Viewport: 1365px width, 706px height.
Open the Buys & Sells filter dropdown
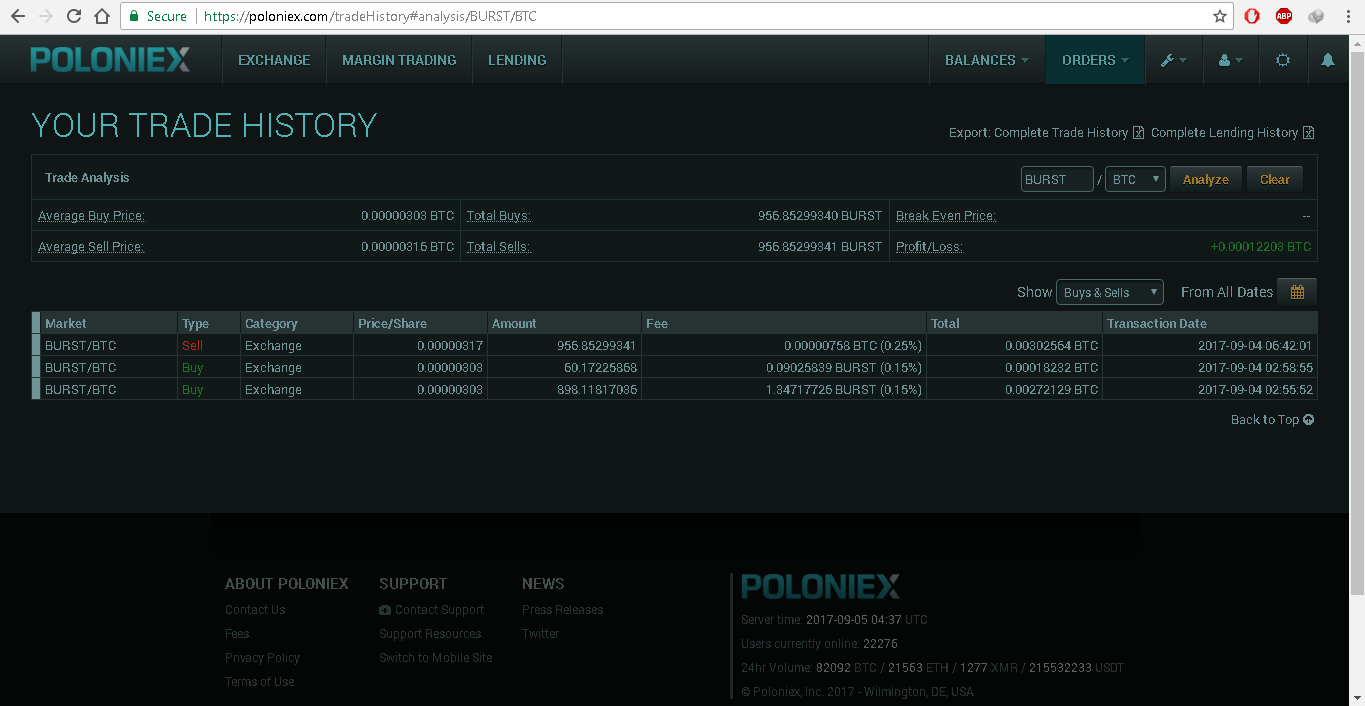pos(1110,292)
